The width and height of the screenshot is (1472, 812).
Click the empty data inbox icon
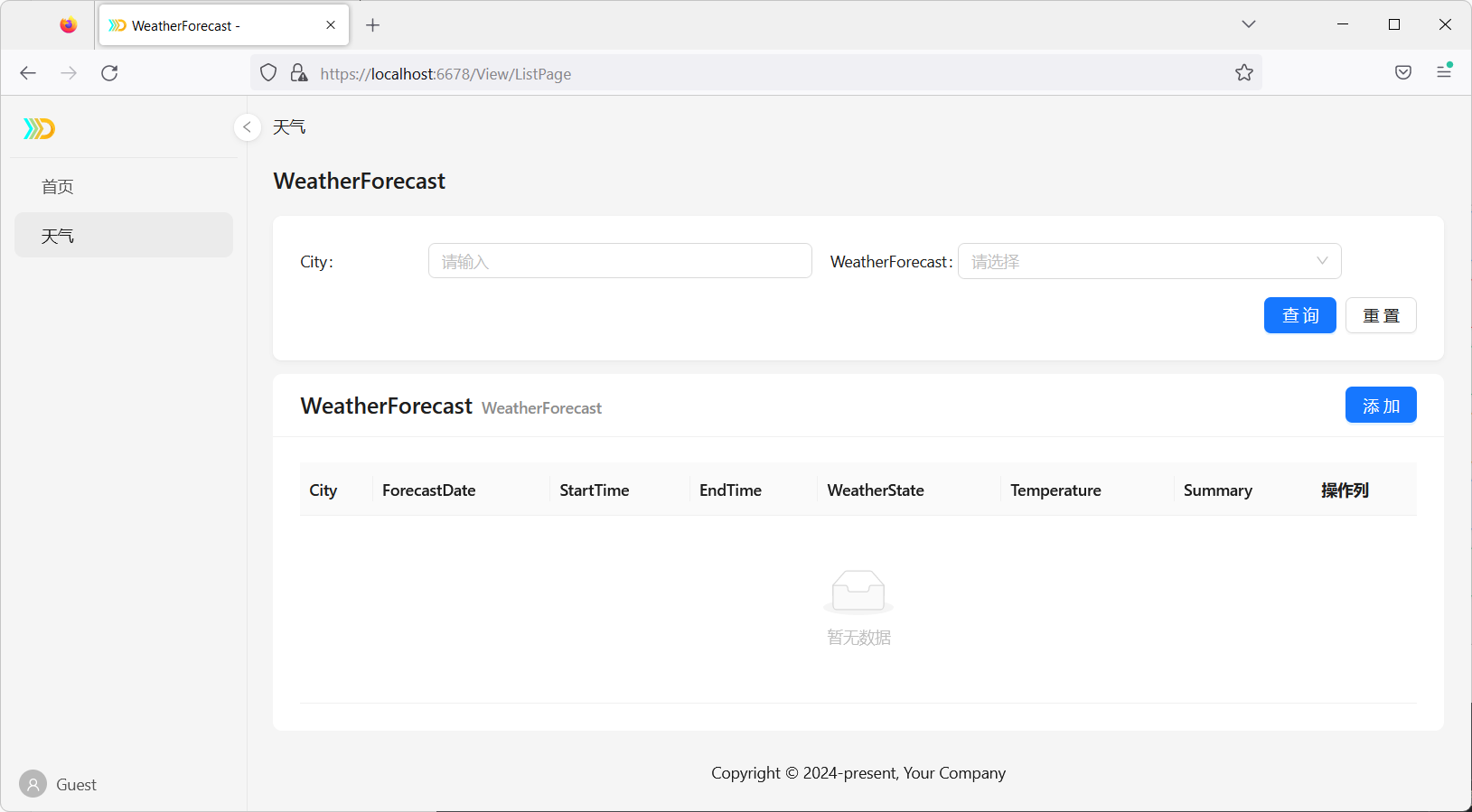point(858,592)
